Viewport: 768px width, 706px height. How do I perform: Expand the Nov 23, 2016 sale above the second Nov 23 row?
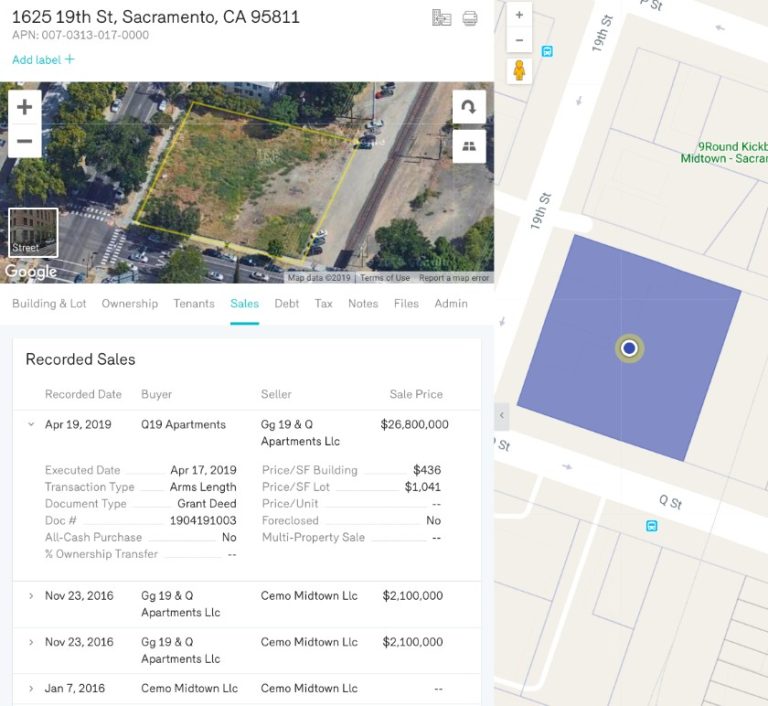(x=31, y=596)
